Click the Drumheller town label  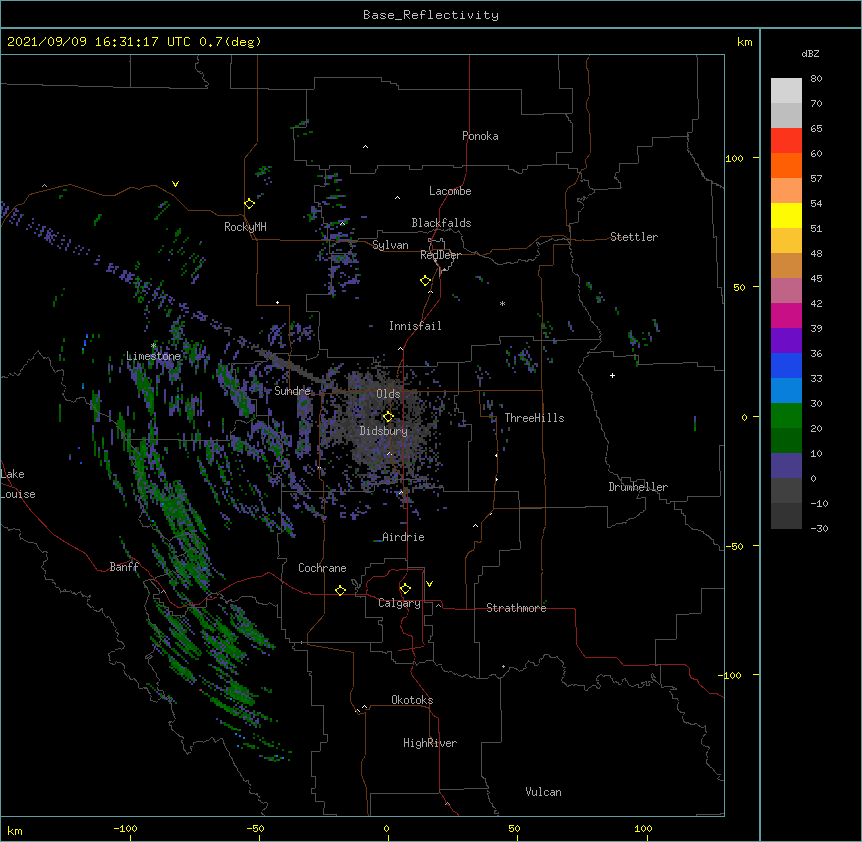pos(638,487)
